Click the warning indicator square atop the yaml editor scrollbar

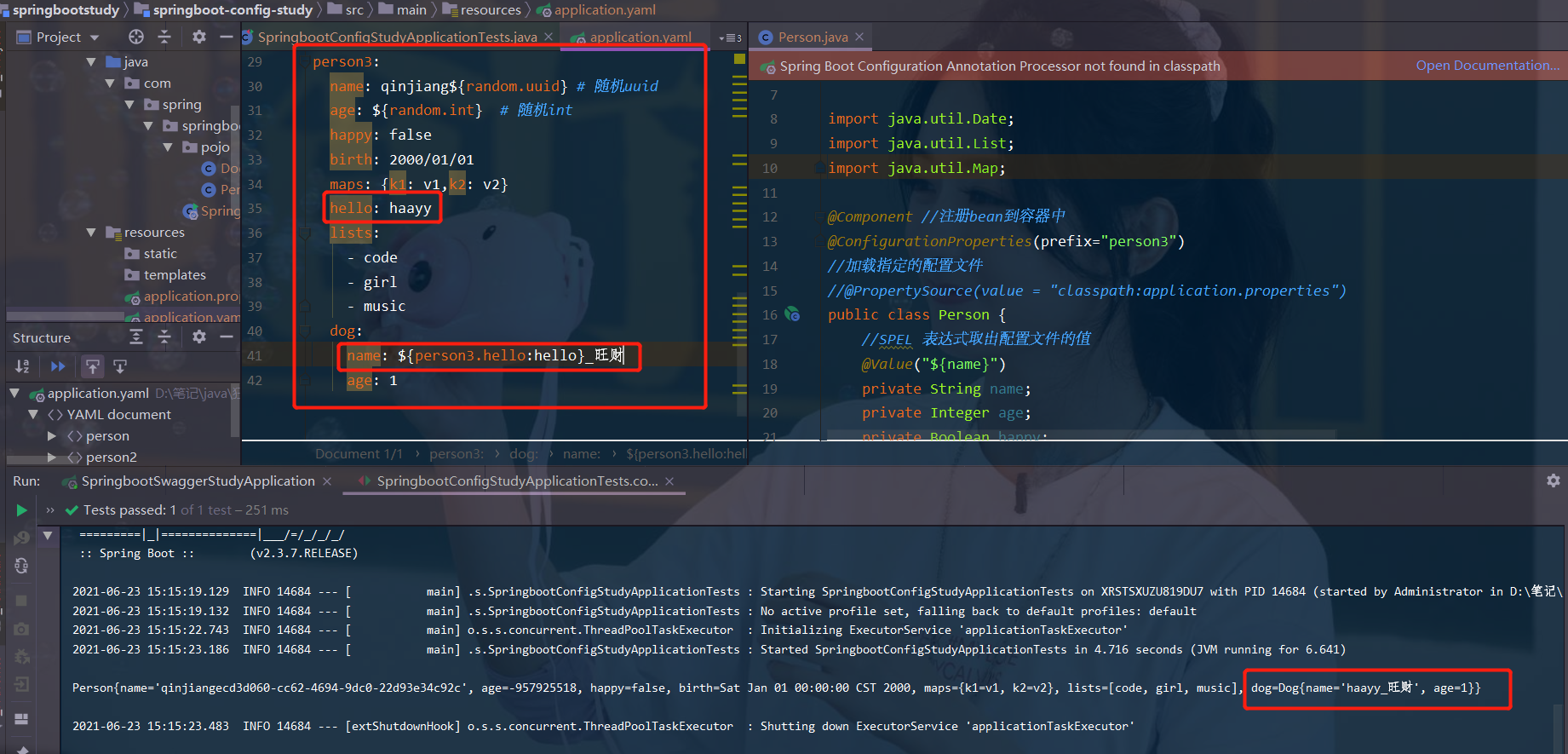pyautogui.click(x=739, y=60)
